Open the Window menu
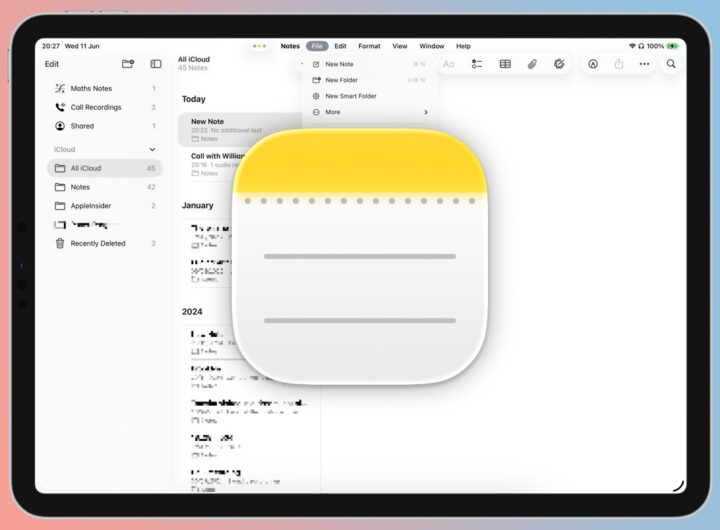Viewport: 720px width, 530px height. [x=432, y=46]
